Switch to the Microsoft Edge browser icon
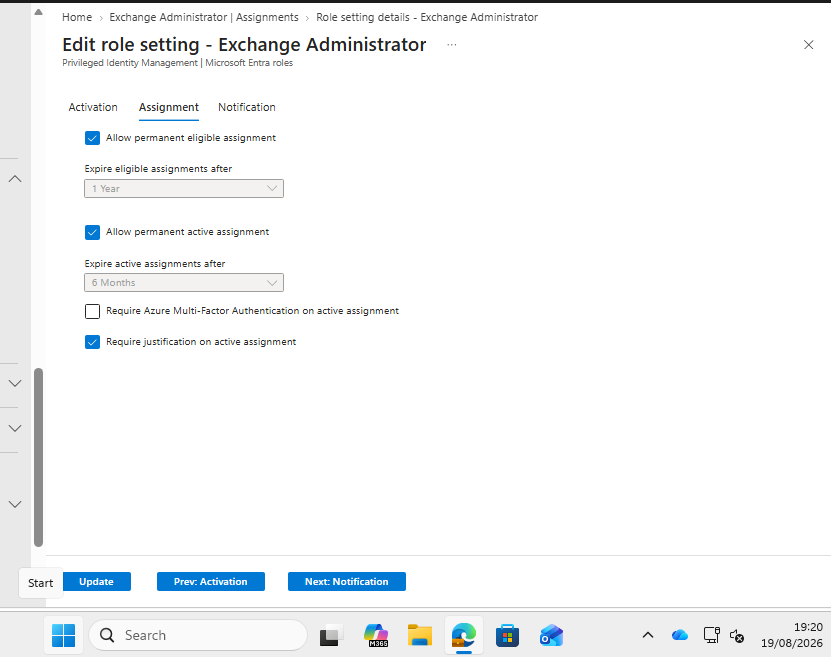The width and height of the screenshot is (831, 657). point(464,635)
